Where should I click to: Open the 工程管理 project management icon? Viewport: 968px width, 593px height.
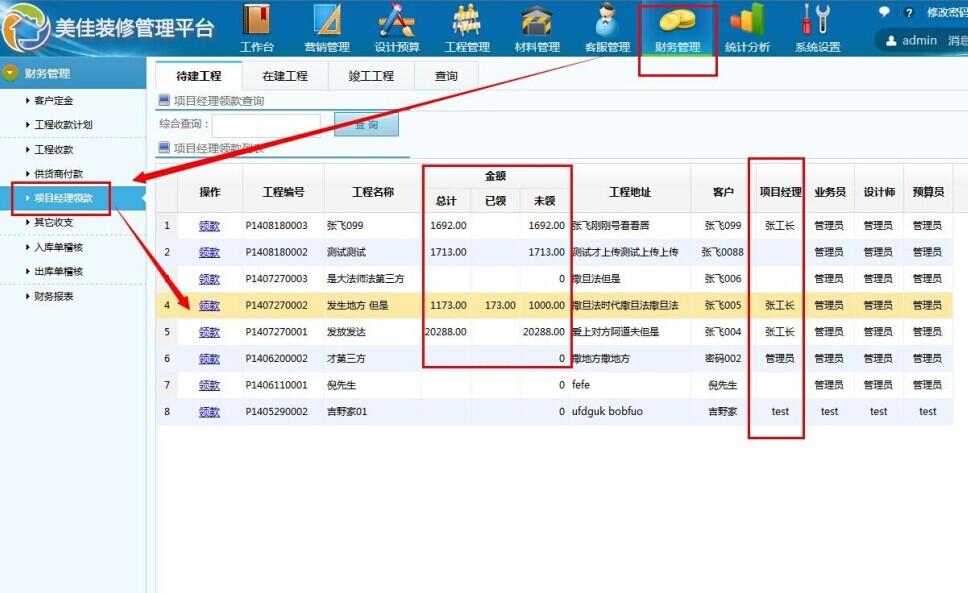click(x=467, y=21)
